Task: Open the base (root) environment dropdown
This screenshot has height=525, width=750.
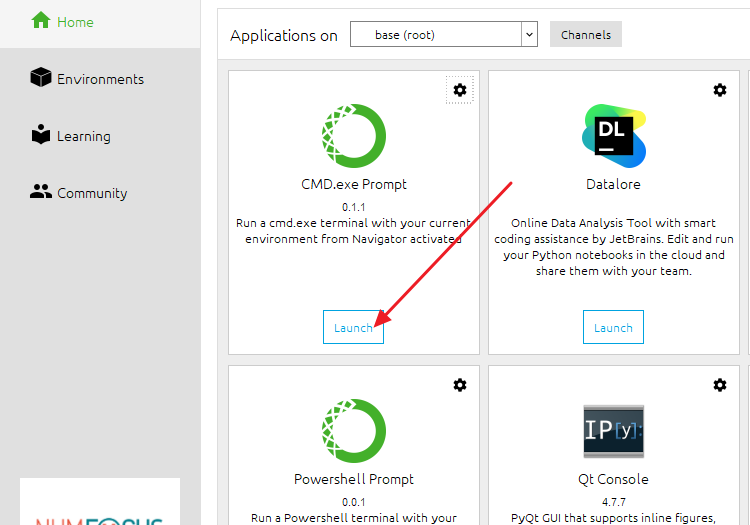Action: tap(443, 34)
